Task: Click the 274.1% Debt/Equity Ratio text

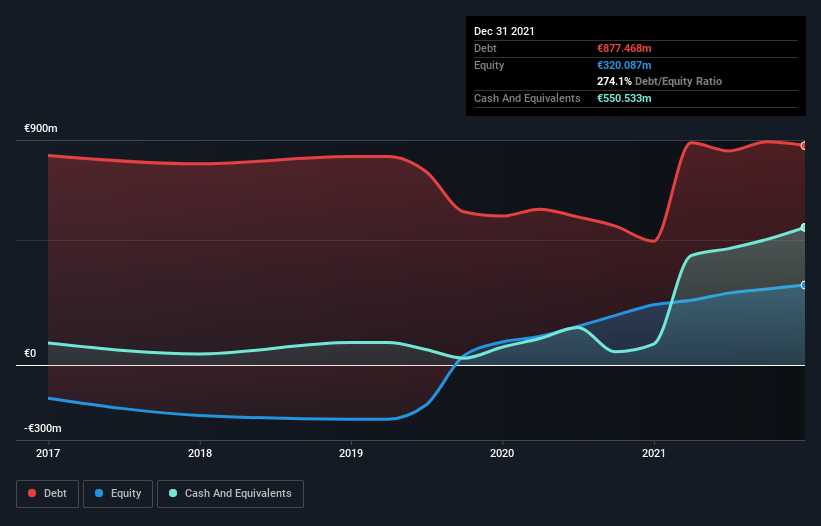Action: click(x=659, y=82)
